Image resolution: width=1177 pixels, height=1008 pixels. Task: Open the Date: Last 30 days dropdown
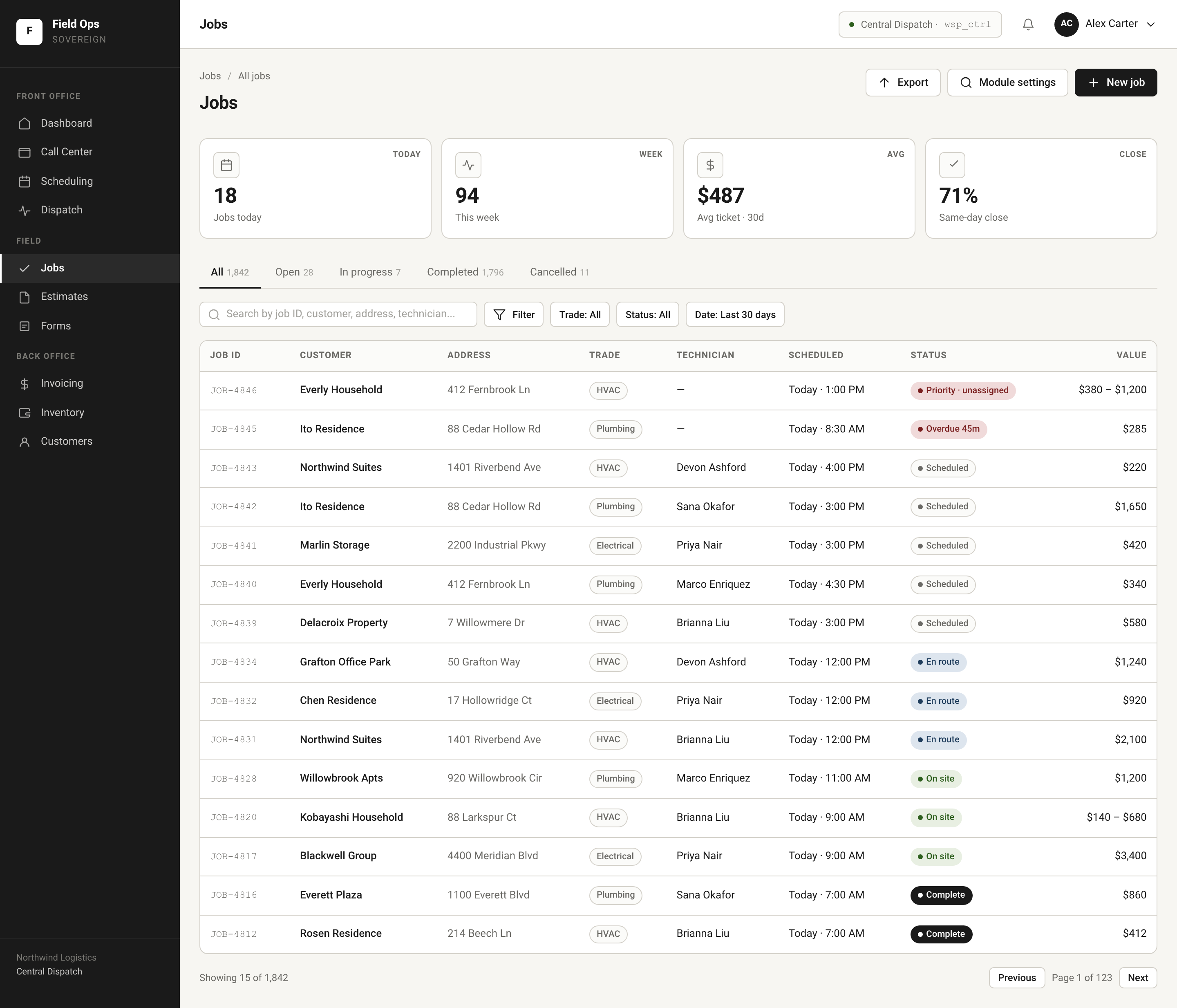[735, 315]
